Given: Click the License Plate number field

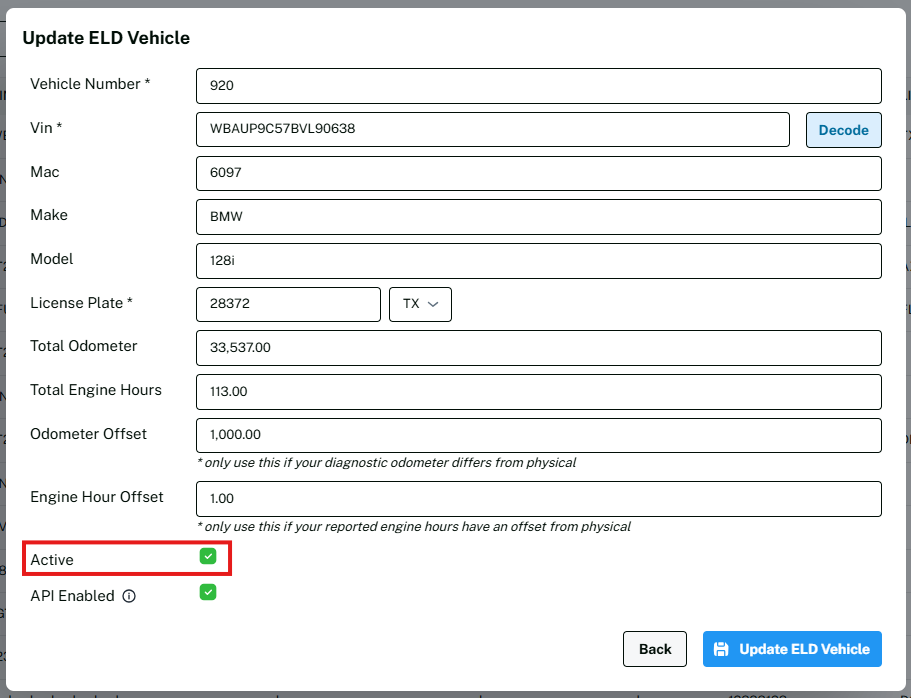Looking at the screenshot, I should click(288, 305).
